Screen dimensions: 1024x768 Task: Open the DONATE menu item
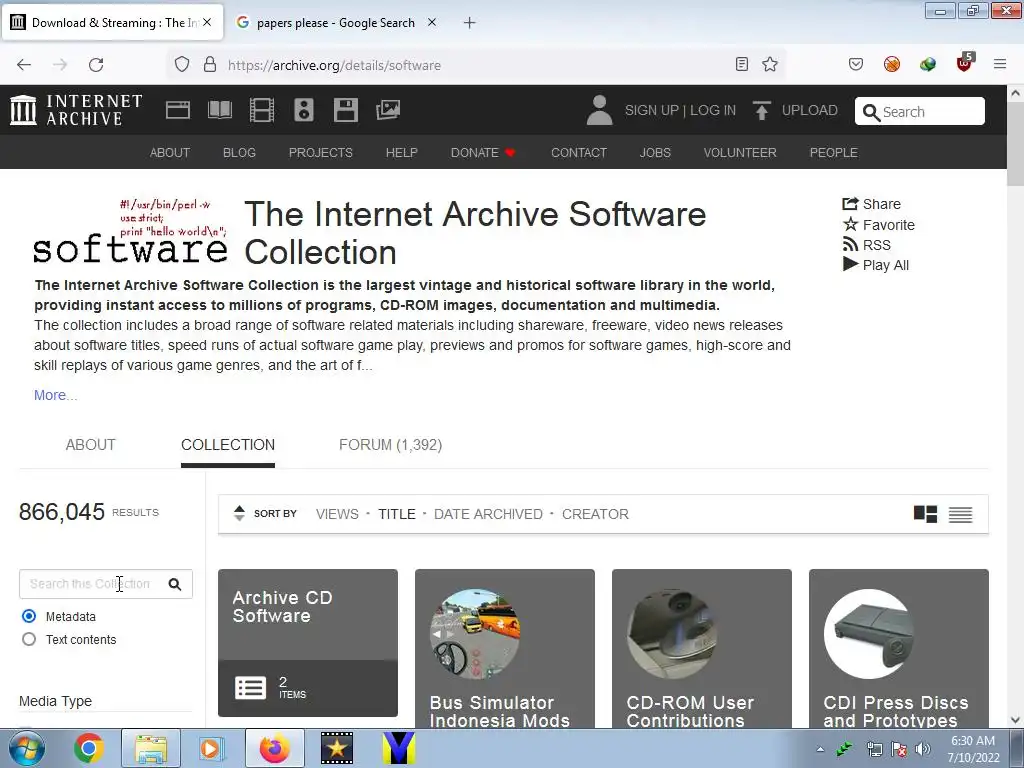click(483, 152)
